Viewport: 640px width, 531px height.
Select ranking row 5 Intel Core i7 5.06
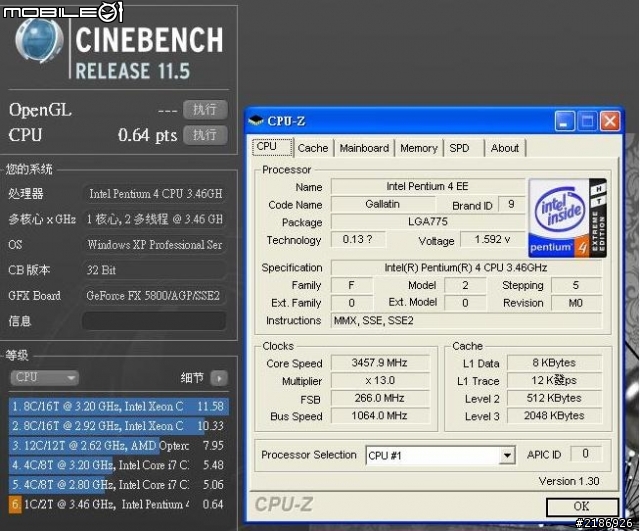point(118,485)
